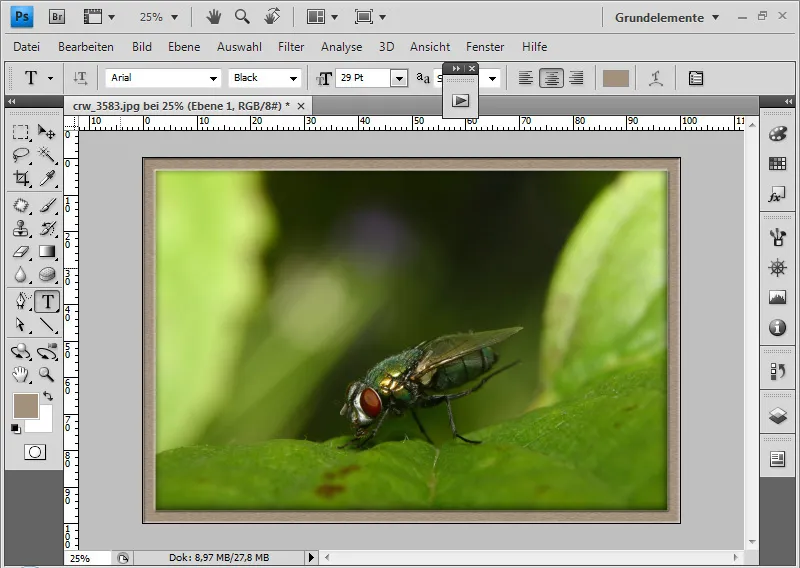
Task: Open the Create Warped Text dialog
Action: [656, 78]
